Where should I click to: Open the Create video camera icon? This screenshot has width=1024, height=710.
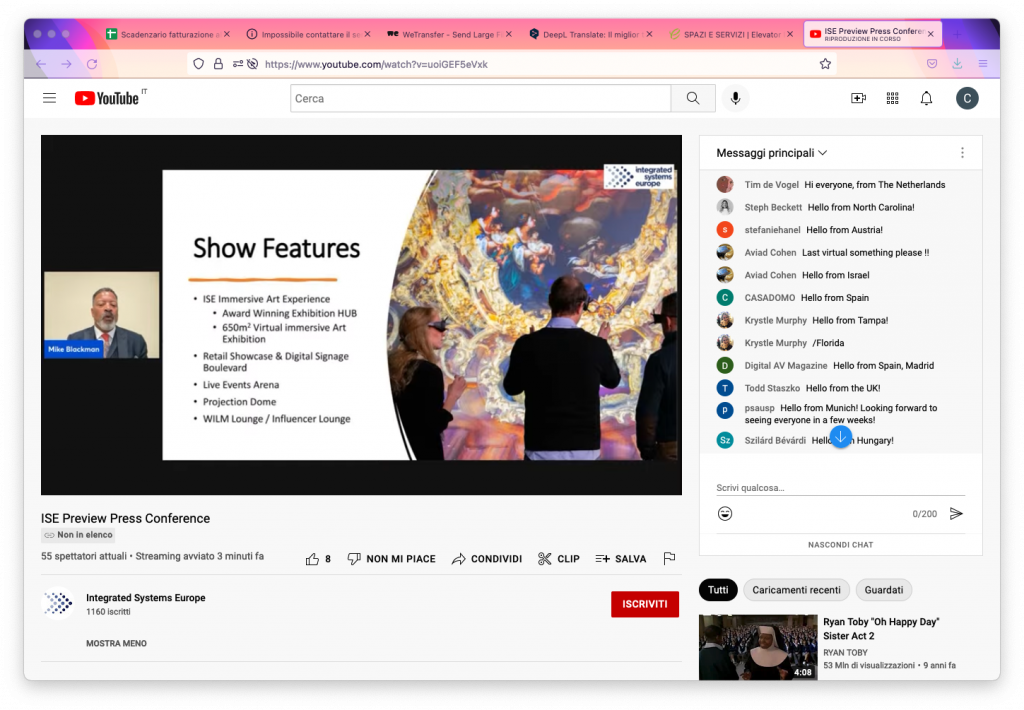[858, 98]
